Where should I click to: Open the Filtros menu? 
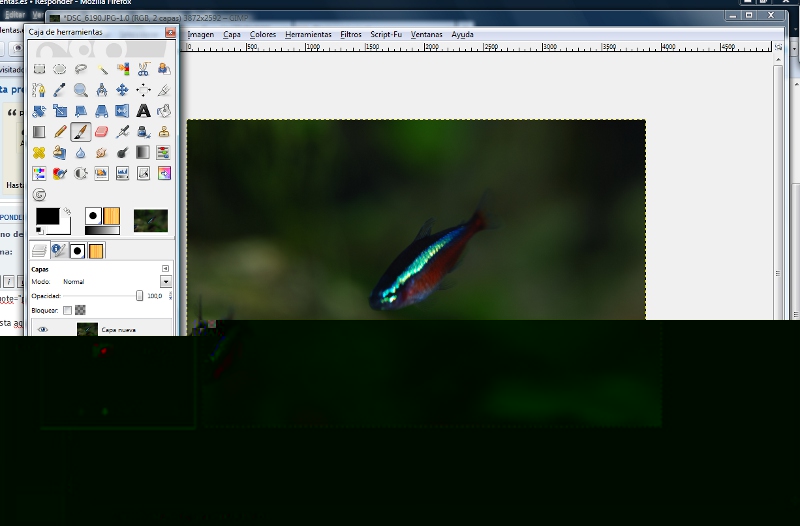click(351, 34)
